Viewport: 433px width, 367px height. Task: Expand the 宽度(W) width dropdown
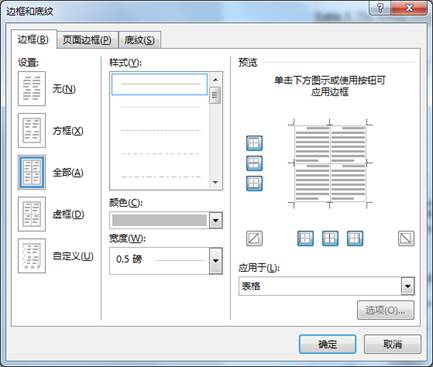216,261
